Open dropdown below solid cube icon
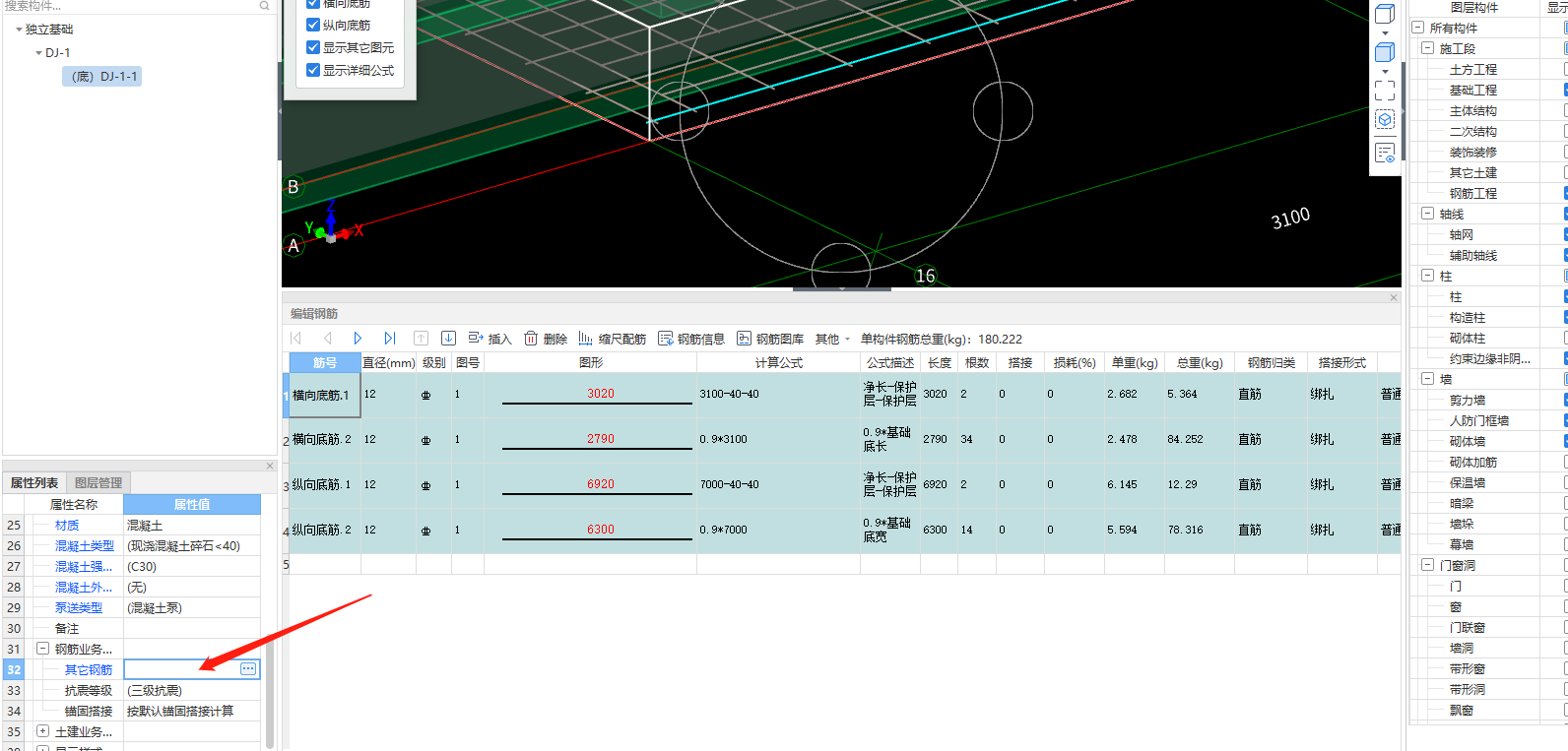This screenshot has height=751, width=1568. pyautogui.click(x=1385, y=72)
